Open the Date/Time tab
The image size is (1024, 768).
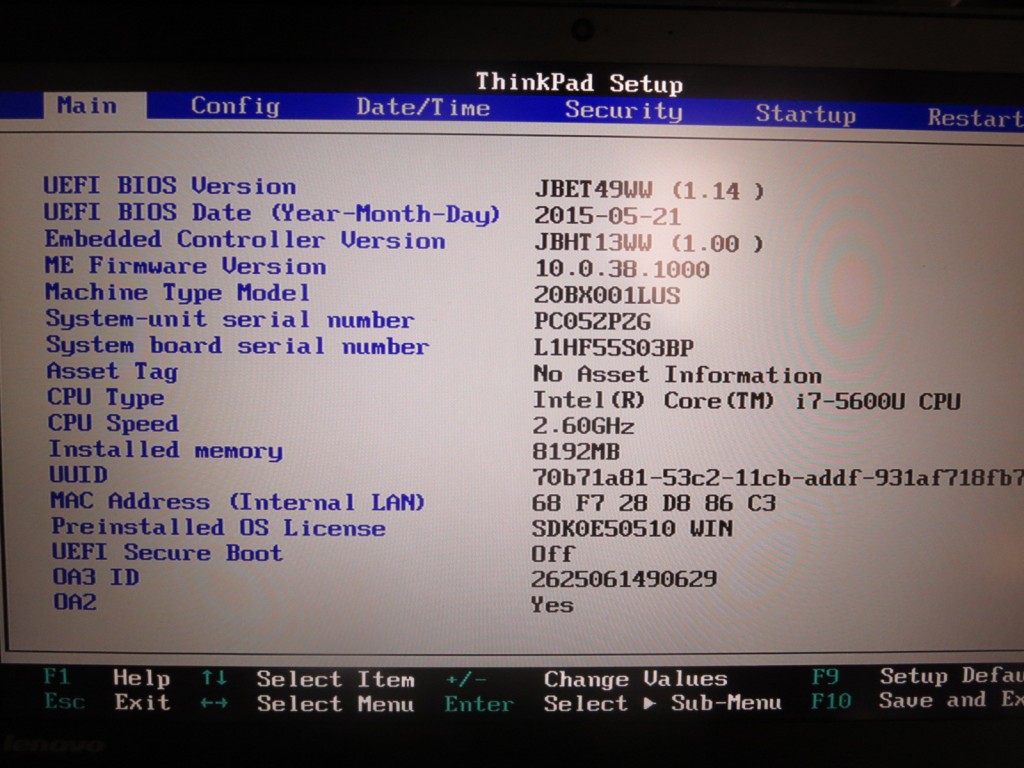coord(423,108)
